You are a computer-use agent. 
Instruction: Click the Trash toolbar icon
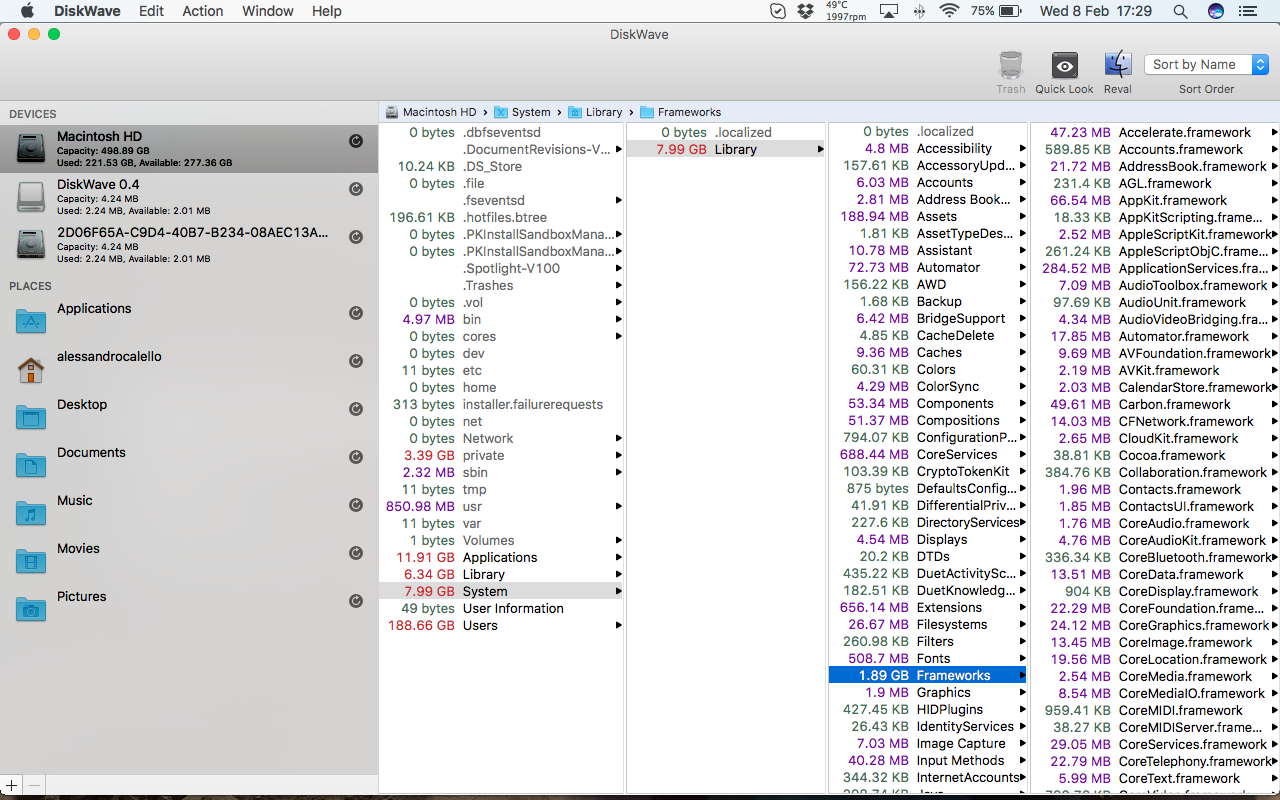click(1011, 66)
